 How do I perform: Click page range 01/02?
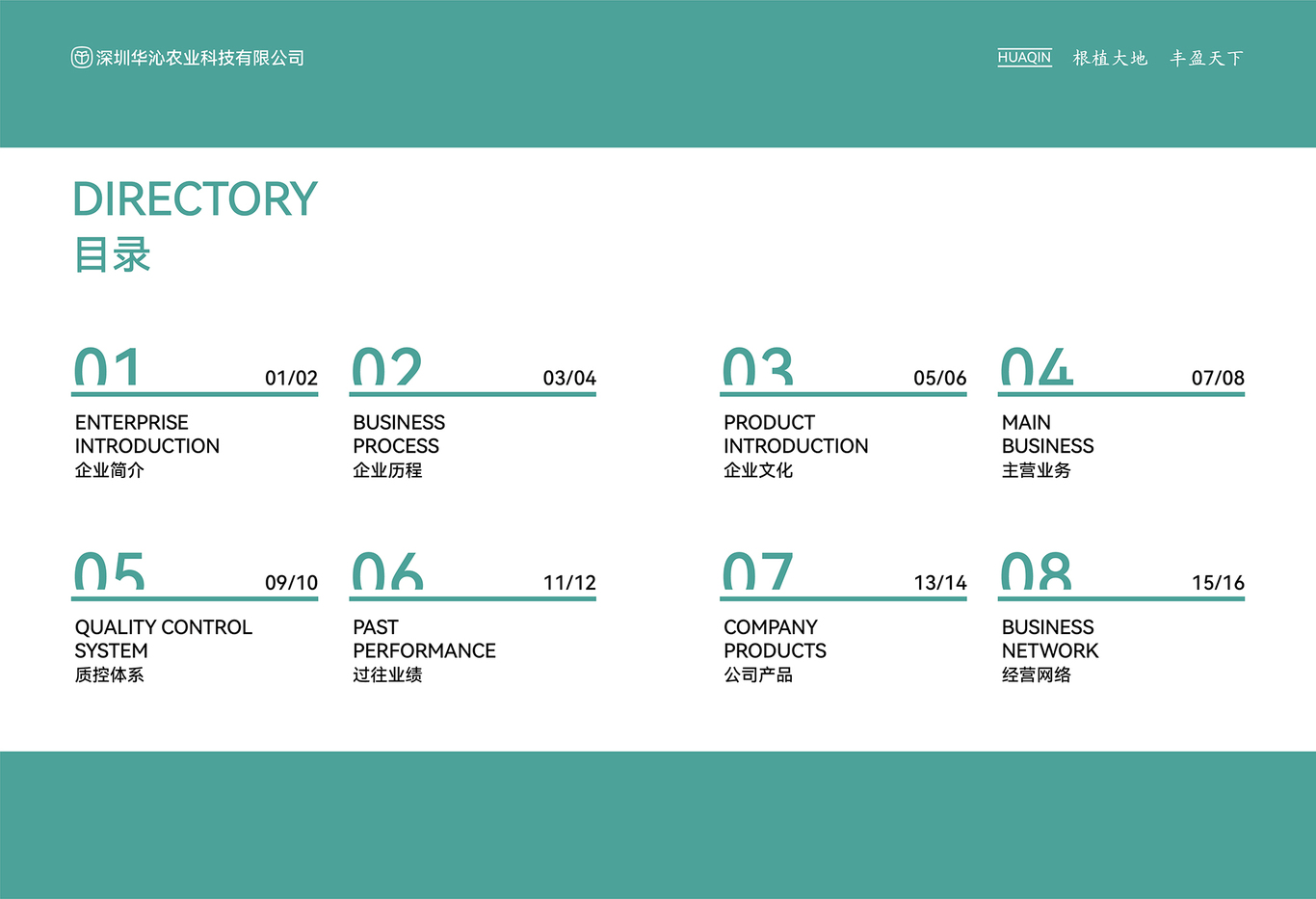[291, 378]
